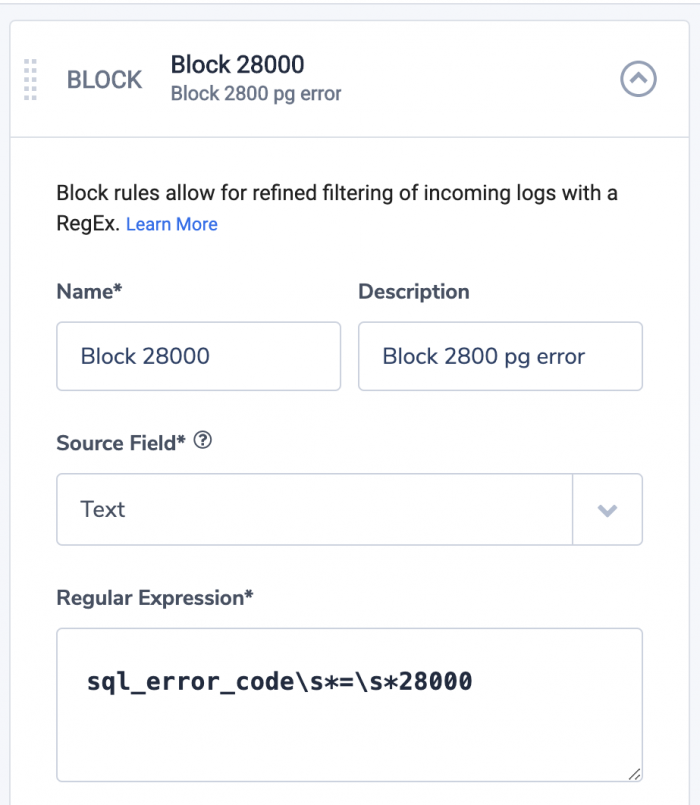Click the block rules explanation paragraph
Screen dimensions: 700x805
[337, 208]
